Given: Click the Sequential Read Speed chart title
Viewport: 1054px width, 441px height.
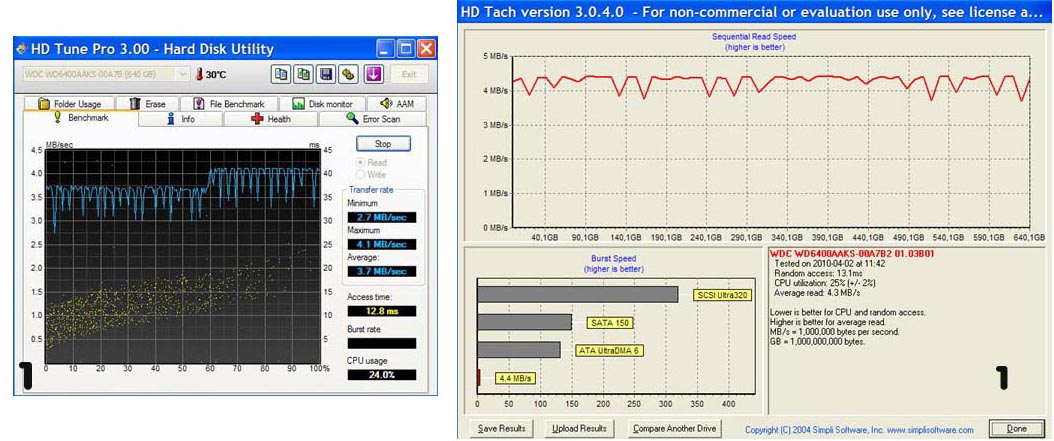Looking at the screenshot, I should [x=754, y=37].
